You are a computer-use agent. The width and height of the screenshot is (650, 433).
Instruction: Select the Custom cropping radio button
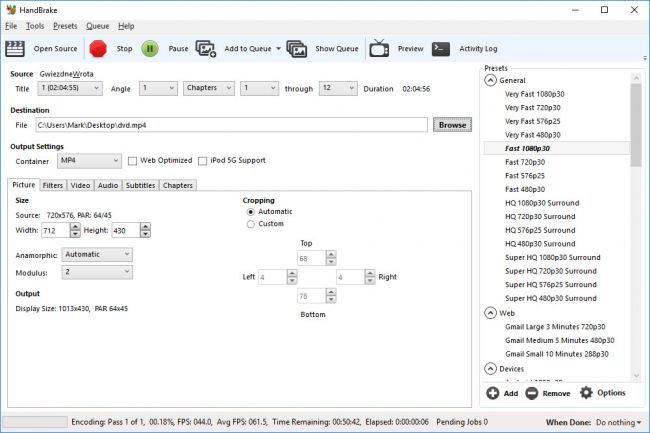click(250, 224)
